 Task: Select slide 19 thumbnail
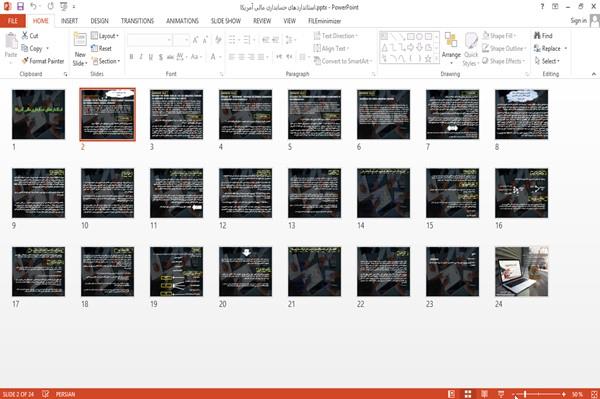[176, 272]
